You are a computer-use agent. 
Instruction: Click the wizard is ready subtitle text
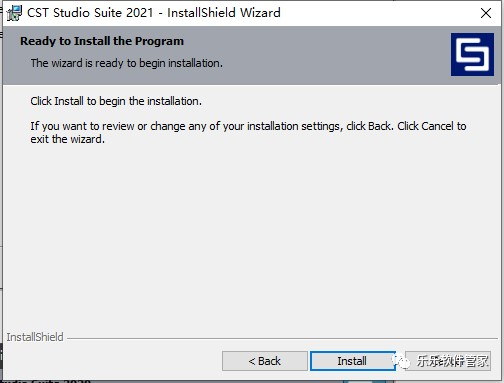click(x=127, y=63)
